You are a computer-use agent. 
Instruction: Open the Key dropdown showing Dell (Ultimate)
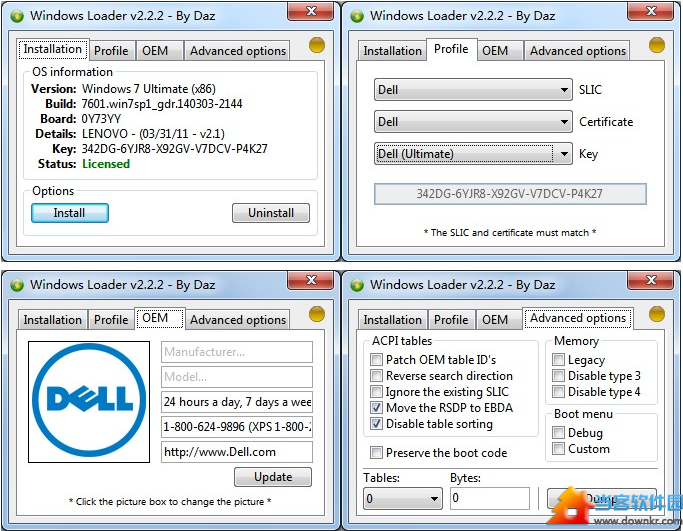click(x=473, y=154)
